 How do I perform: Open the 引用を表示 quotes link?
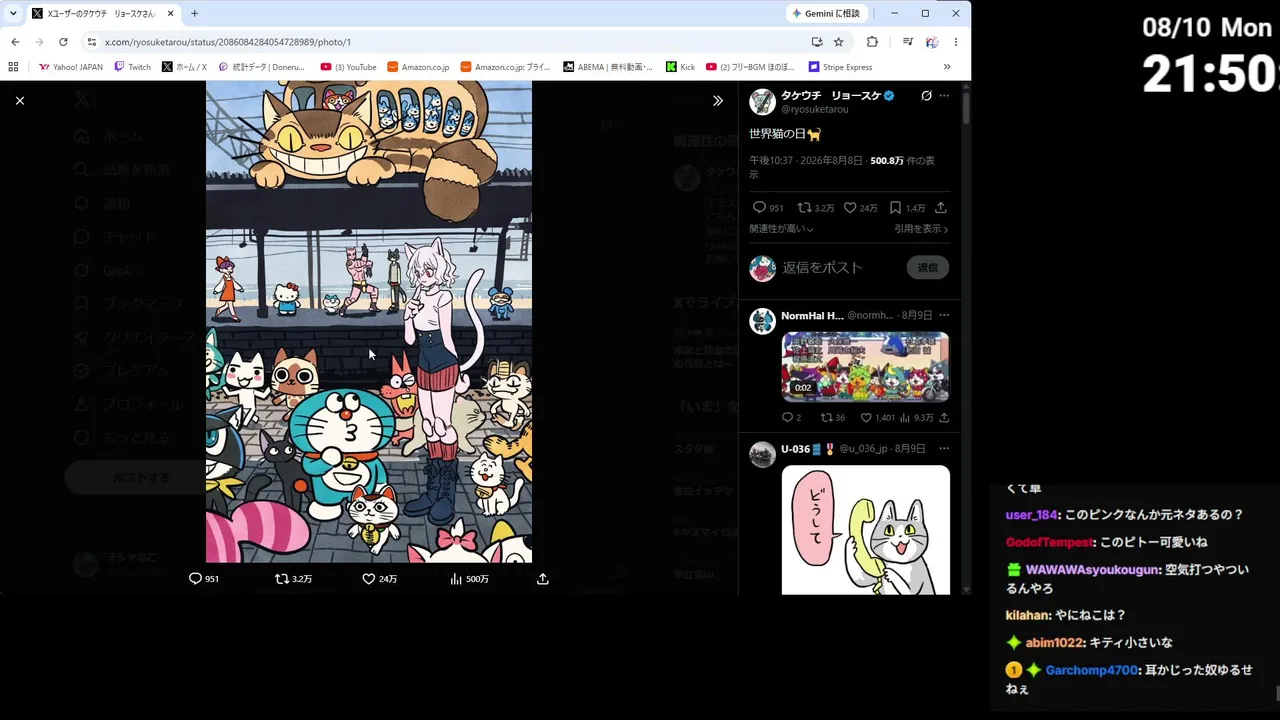point(921,229)
